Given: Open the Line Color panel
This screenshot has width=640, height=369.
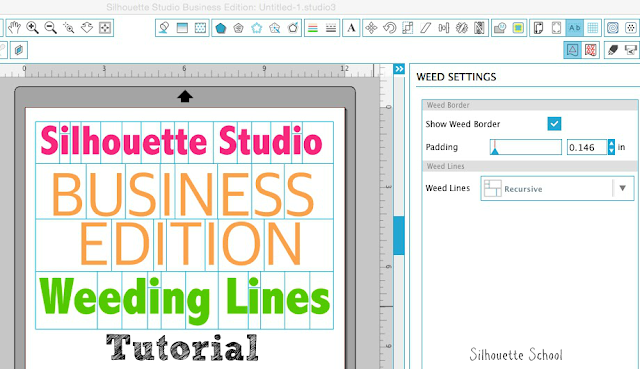Looking at the screenshot, I should 313,28.
